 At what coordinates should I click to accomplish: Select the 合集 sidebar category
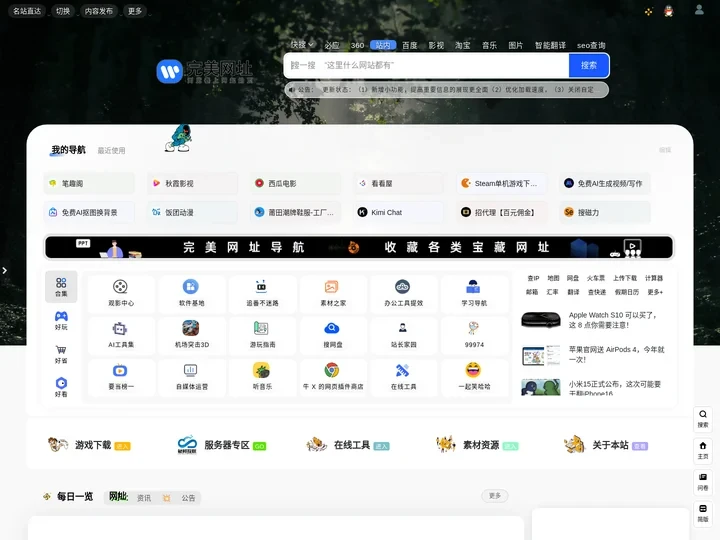pos(61,287)
